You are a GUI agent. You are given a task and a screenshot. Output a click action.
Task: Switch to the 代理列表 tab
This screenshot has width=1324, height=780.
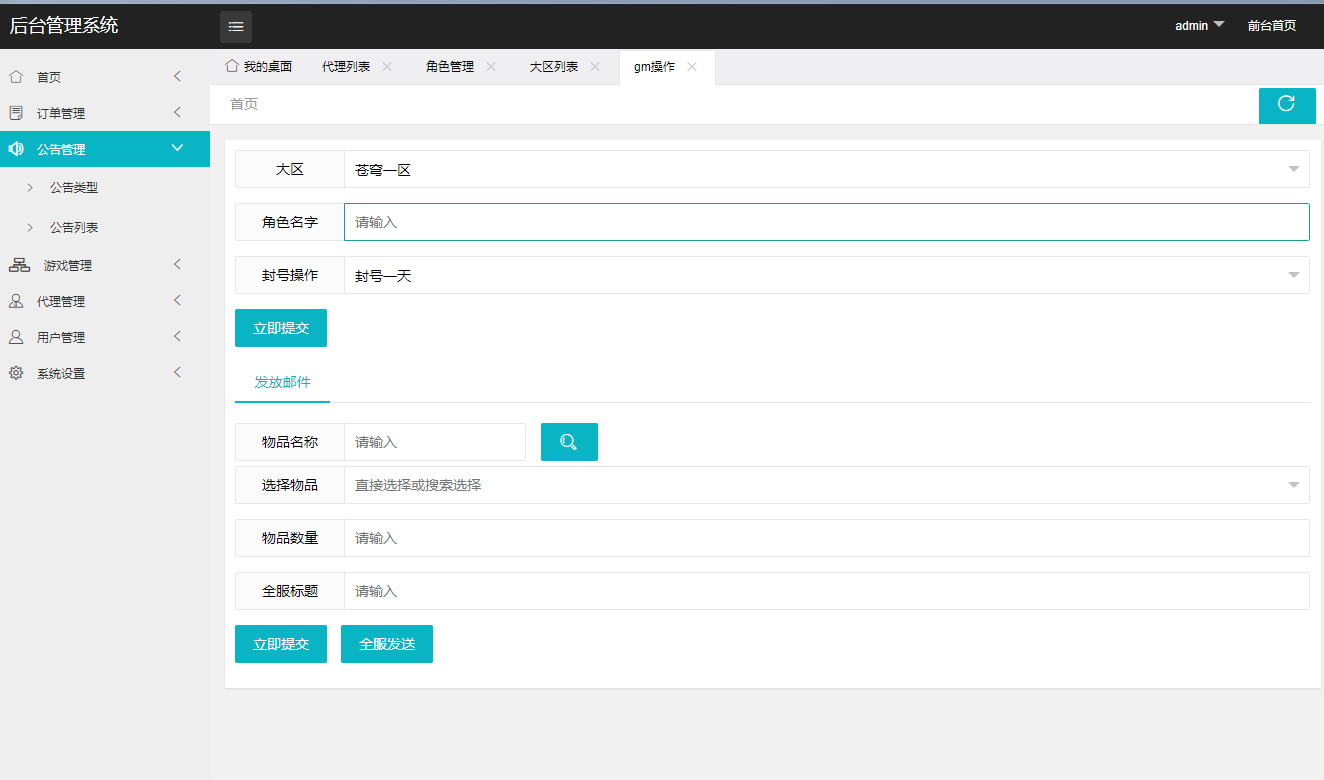pos(346,67)
